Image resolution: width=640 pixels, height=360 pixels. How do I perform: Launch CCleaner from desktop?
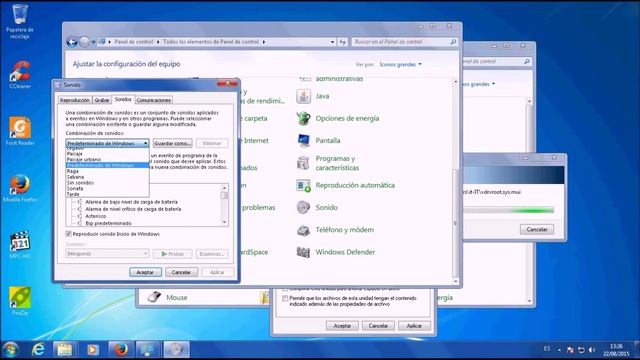(x=20, y=74)
